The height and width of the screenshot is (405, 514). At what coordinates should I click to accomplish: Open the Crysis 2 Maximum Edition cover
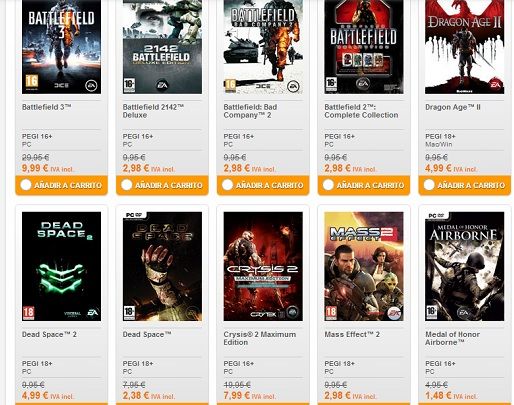[263, 266]
